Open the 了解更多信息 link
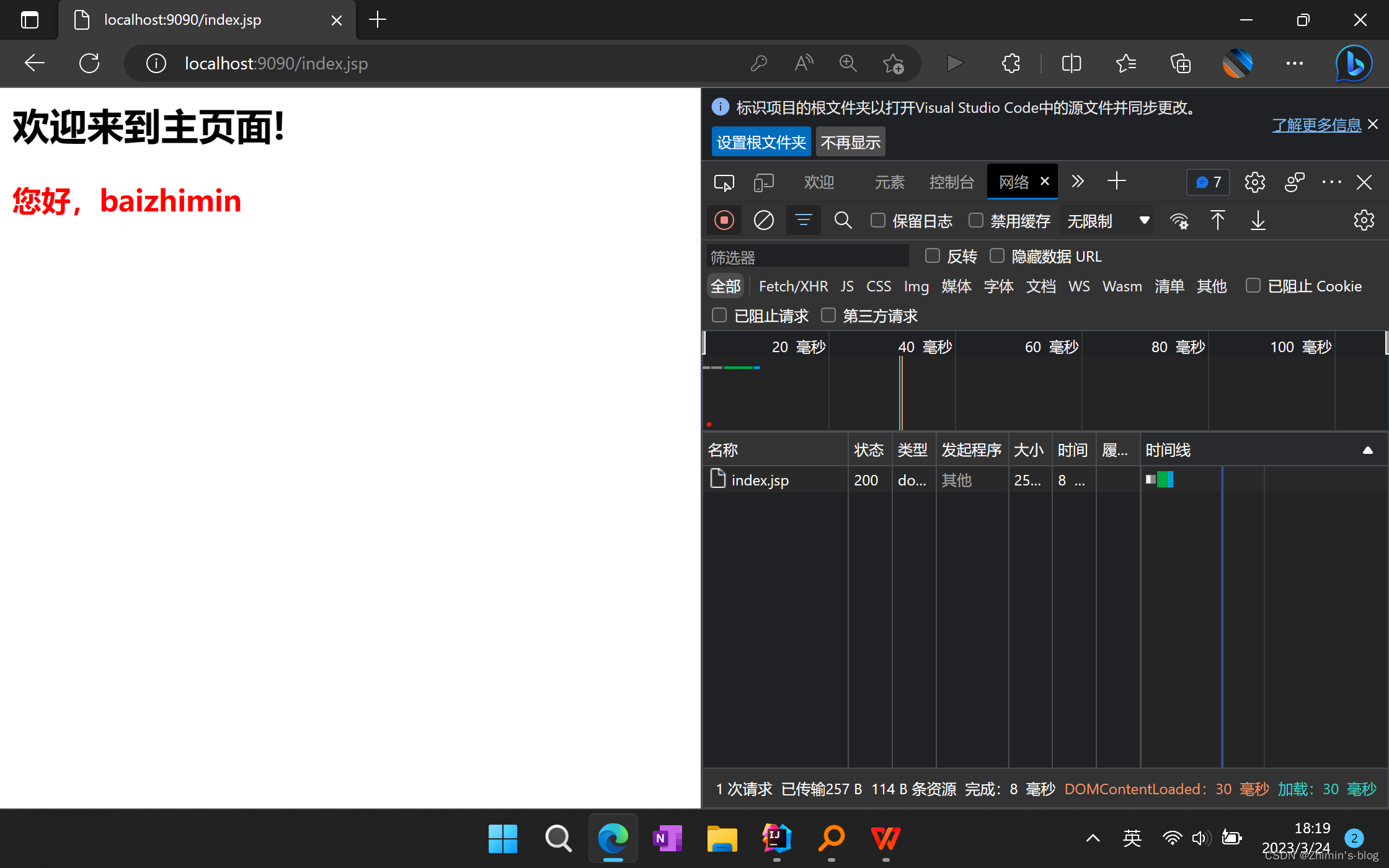Viewport: 1389px width, 868px height. click(x=1316, y=125)
